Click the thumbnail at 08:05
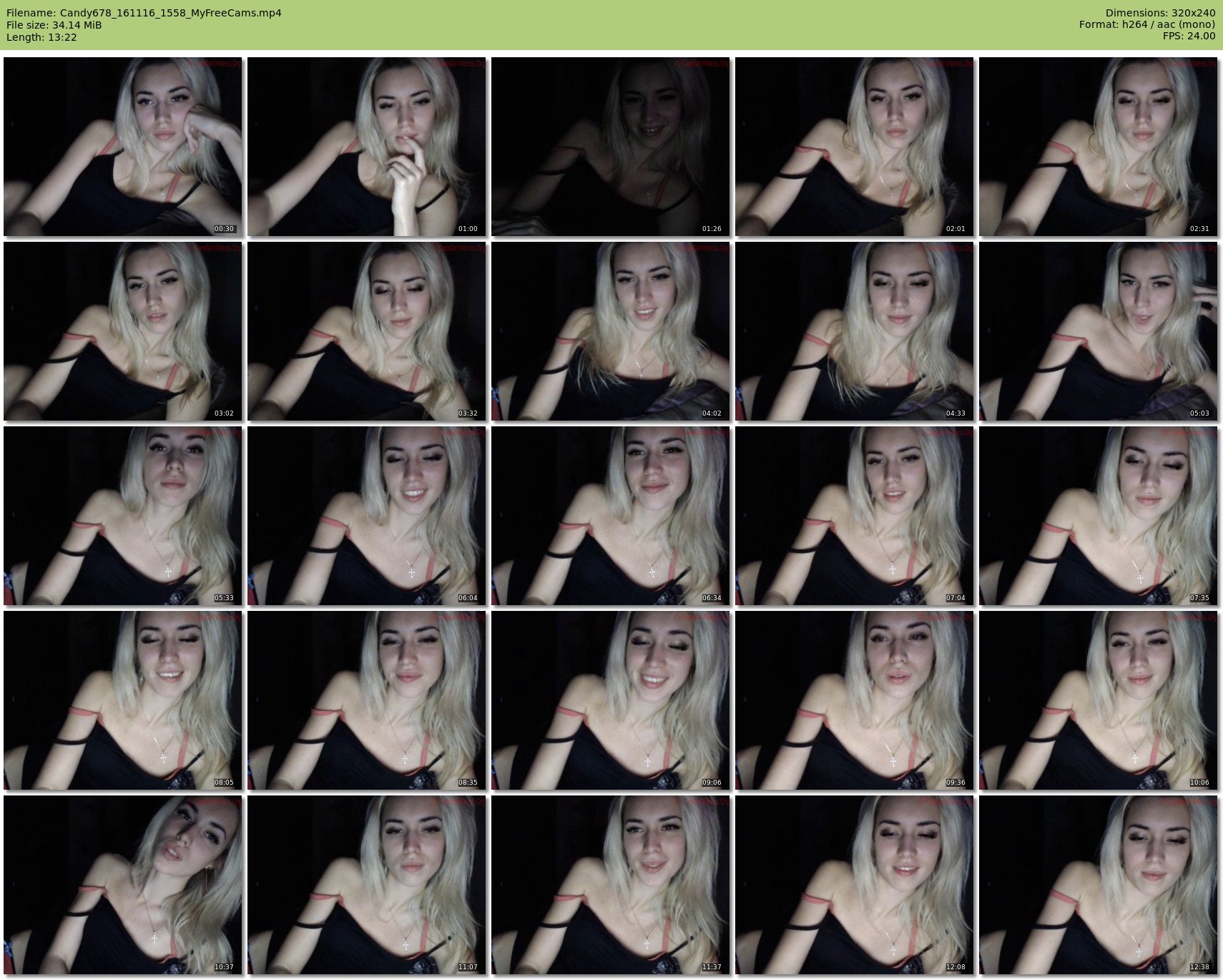 123,700
